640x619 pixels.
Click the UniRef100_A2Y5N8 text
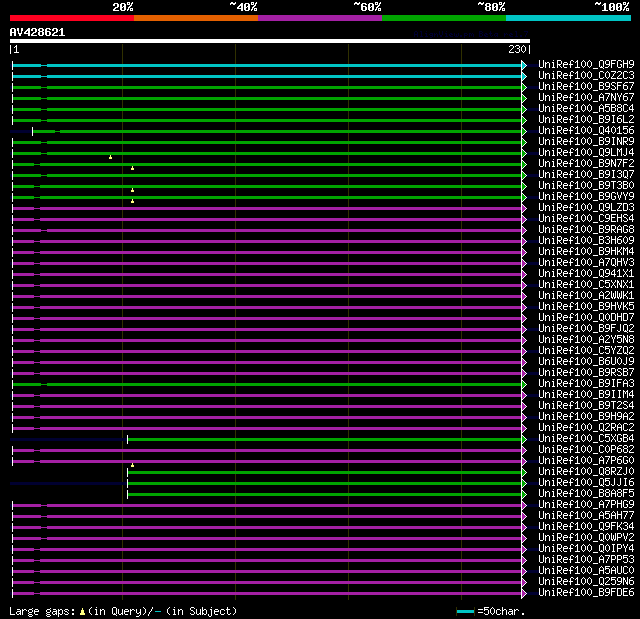pyautogui.click(x=586, y=340)
